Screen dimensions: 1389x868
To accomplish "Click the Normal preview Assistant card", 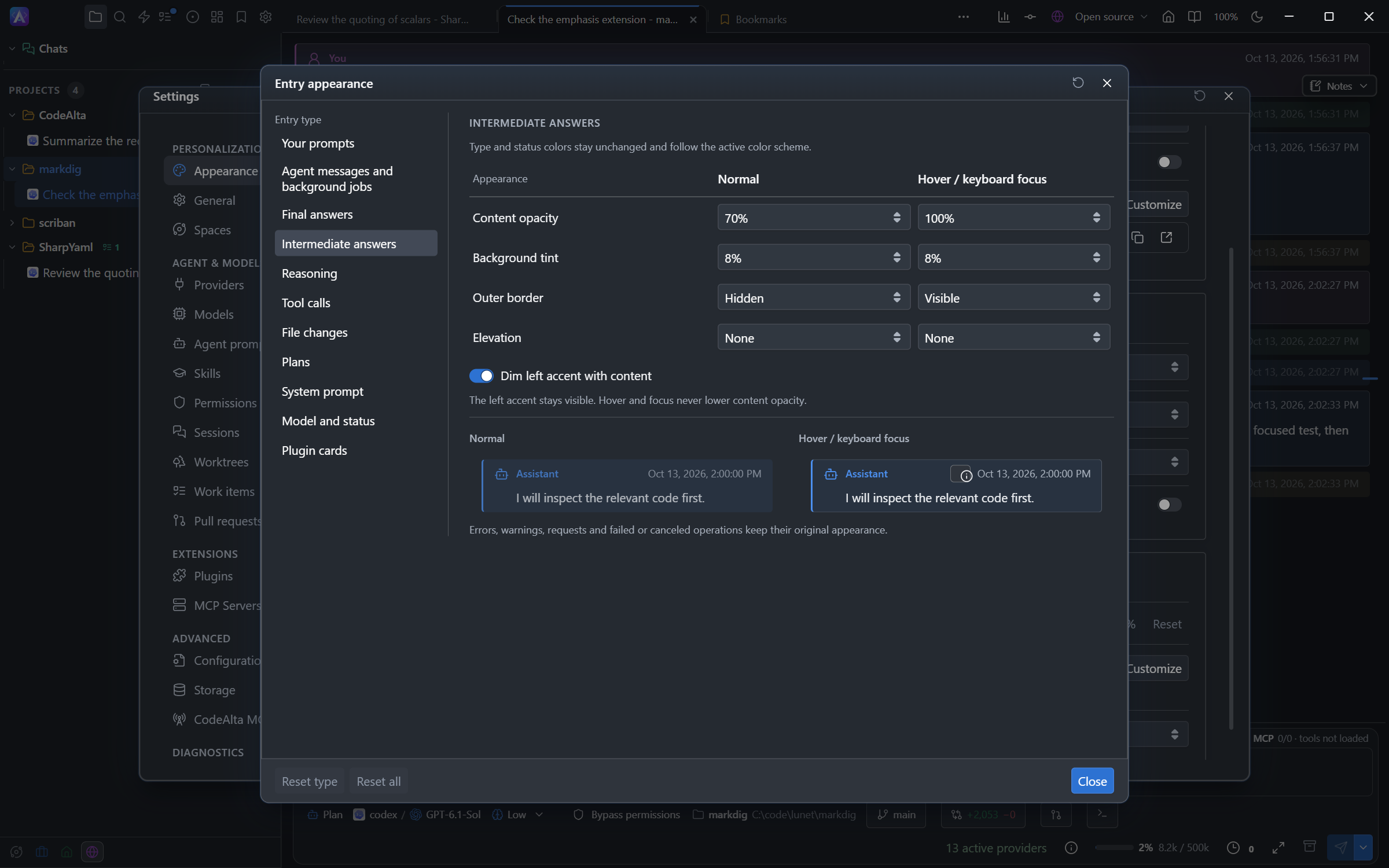I will click(627, 486).
